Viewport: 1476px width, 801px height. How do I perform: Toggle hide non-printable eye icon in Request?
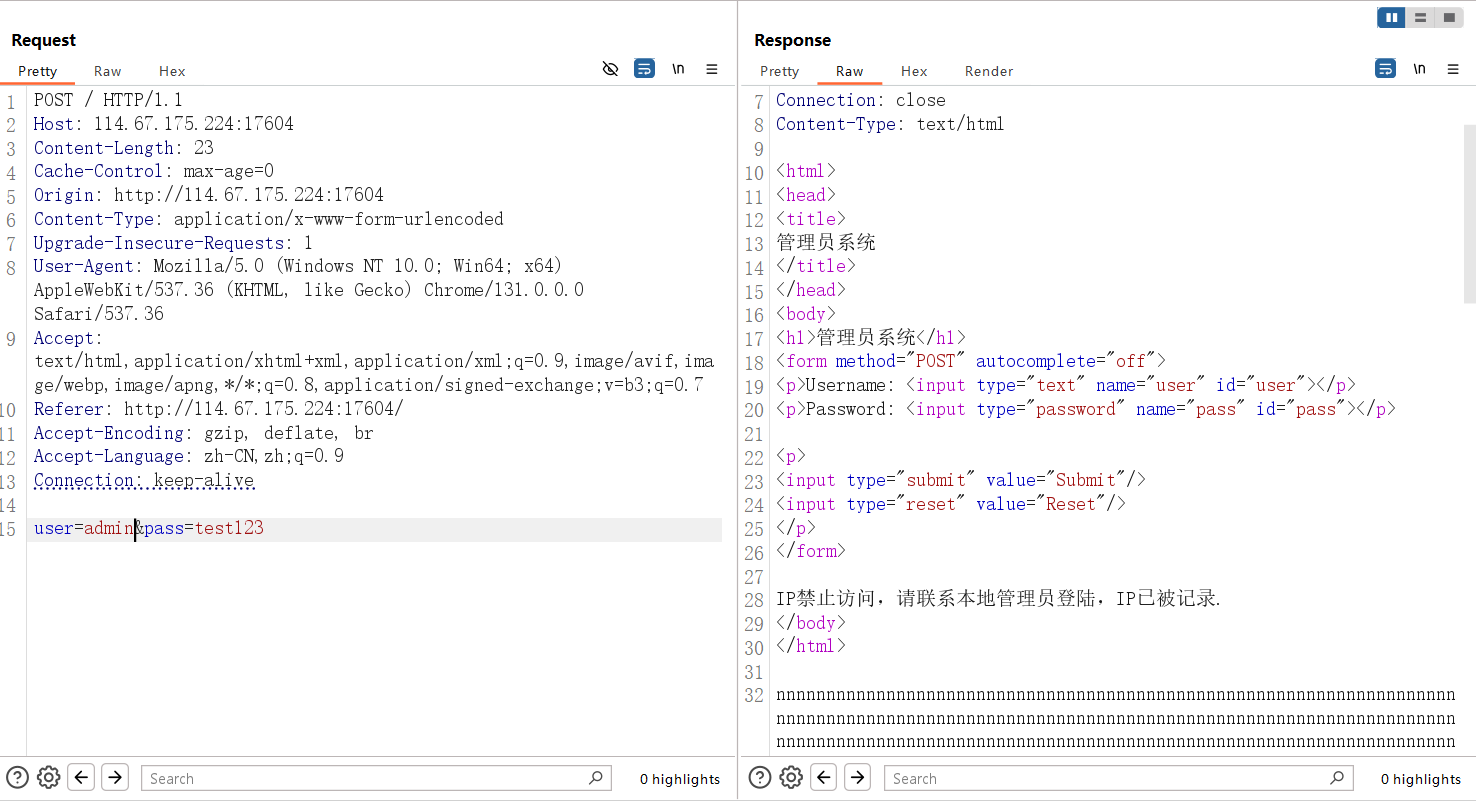point(610,69)
